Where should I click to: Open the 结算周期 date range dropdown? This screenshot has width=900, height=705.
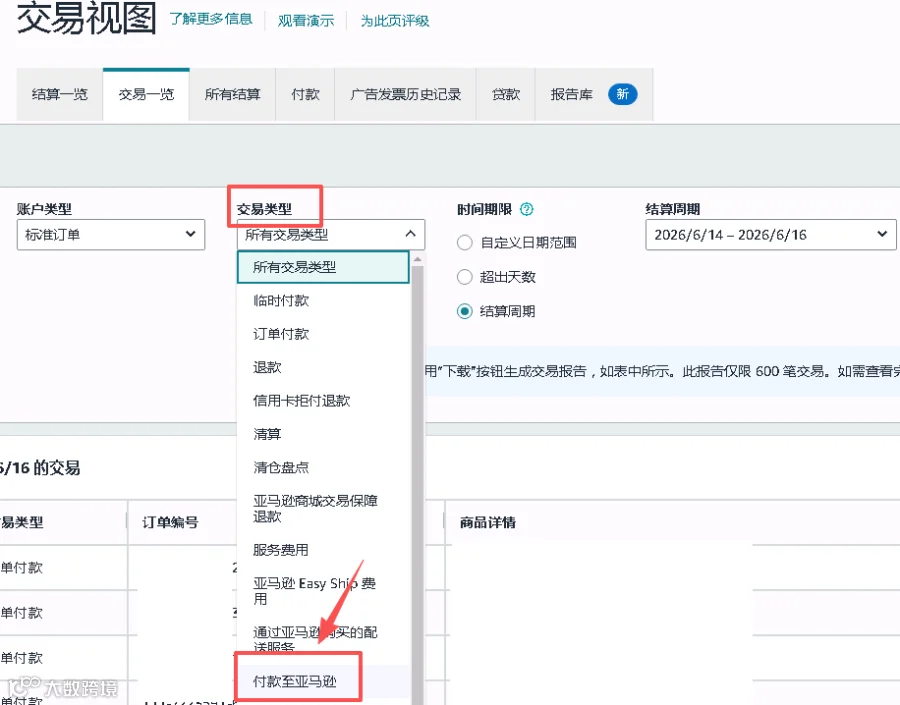click(x=770, y=235)
